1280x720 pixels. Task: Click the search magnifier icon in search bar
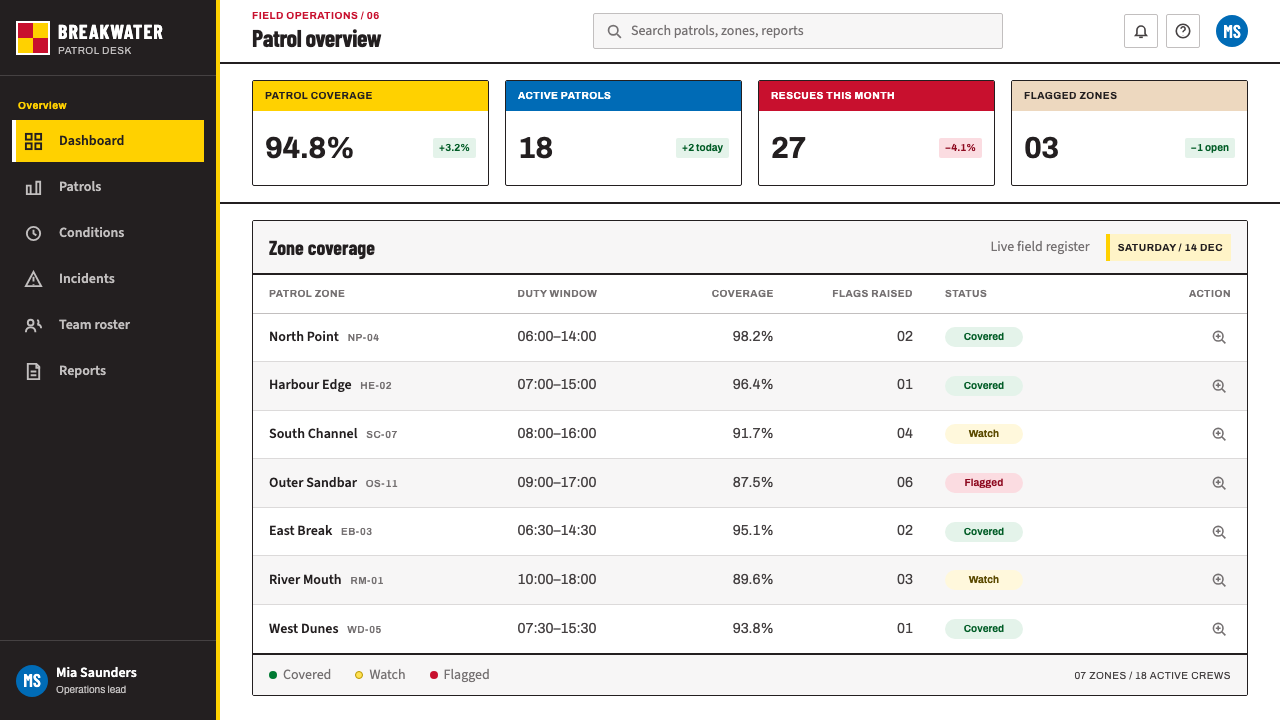pyautogui.click(x=614, y=31)
